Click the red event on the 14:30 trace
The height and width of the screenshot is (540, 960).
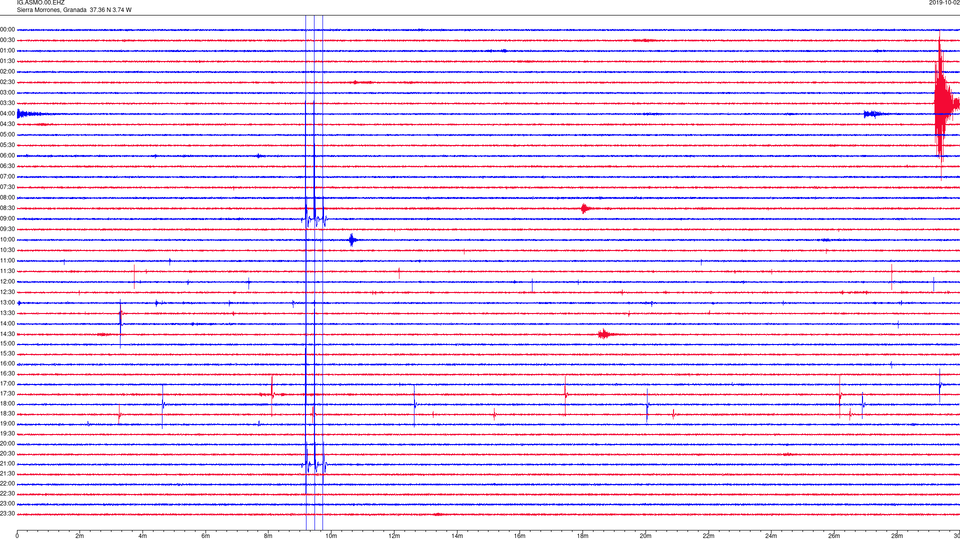[605, 334]
